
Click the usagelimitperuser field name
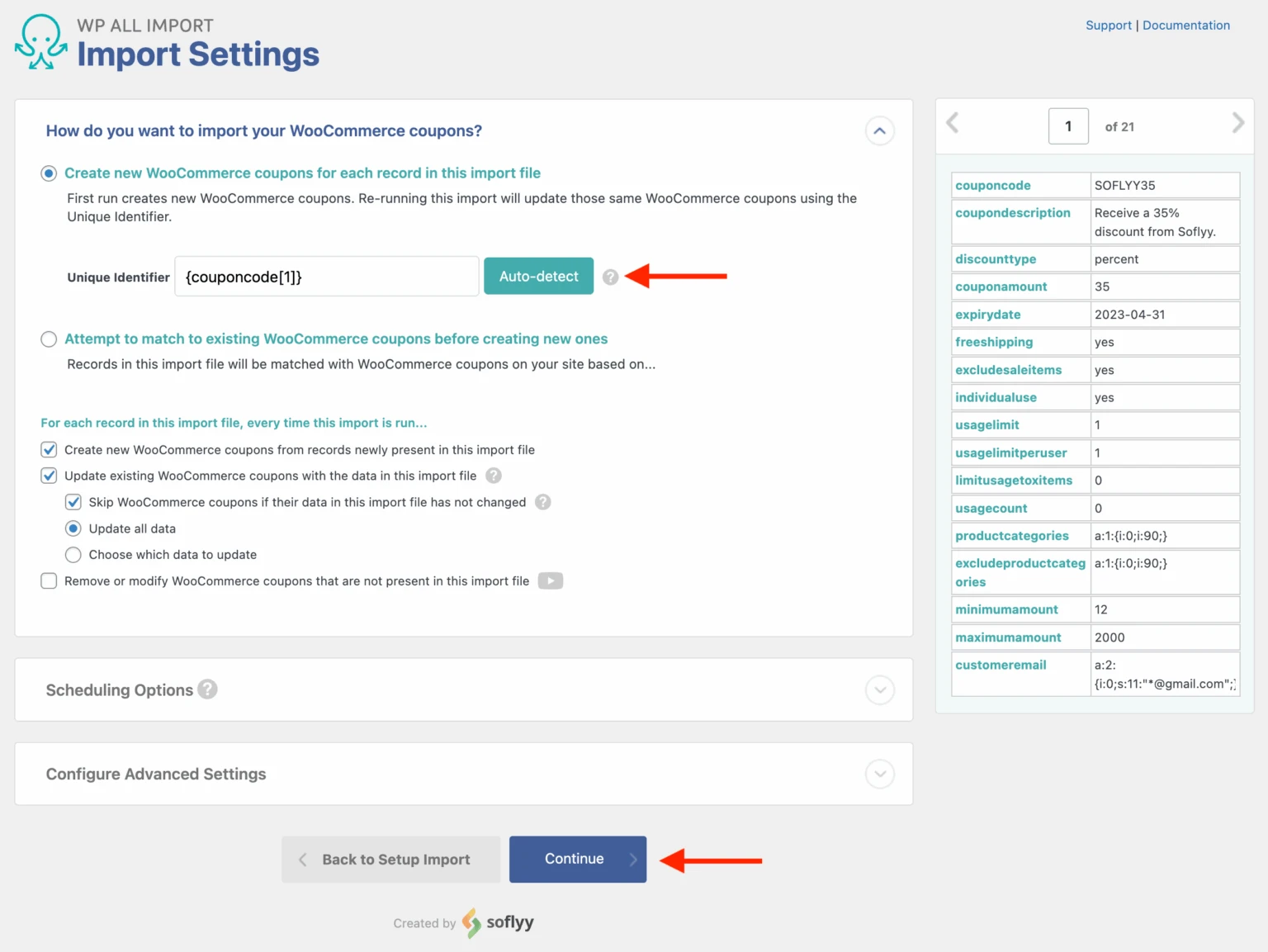(1011, 453)
